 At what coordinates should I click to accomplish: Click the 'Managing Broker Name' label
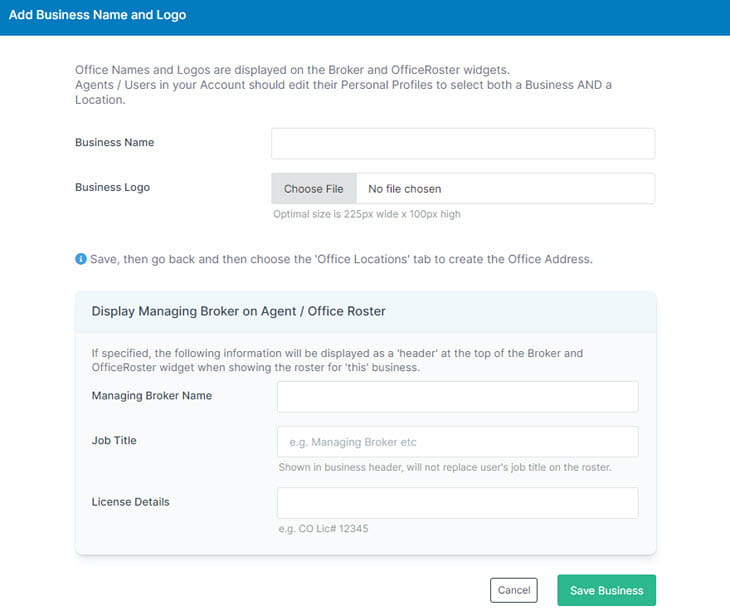click(152, 395)
